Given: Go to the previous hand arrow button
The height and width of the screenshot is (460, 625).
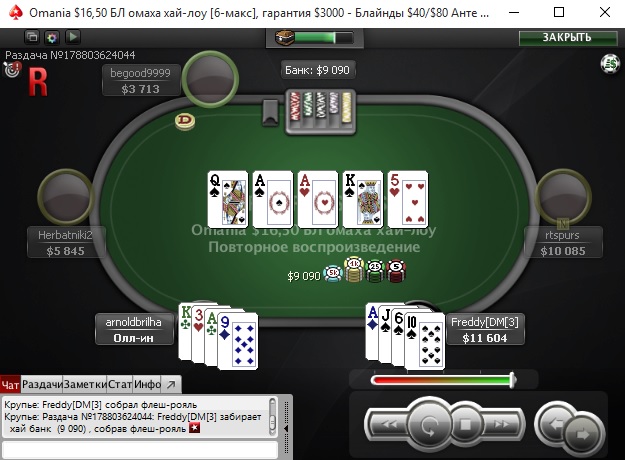Looking at the screenshot, I should [x=555, y=424].
